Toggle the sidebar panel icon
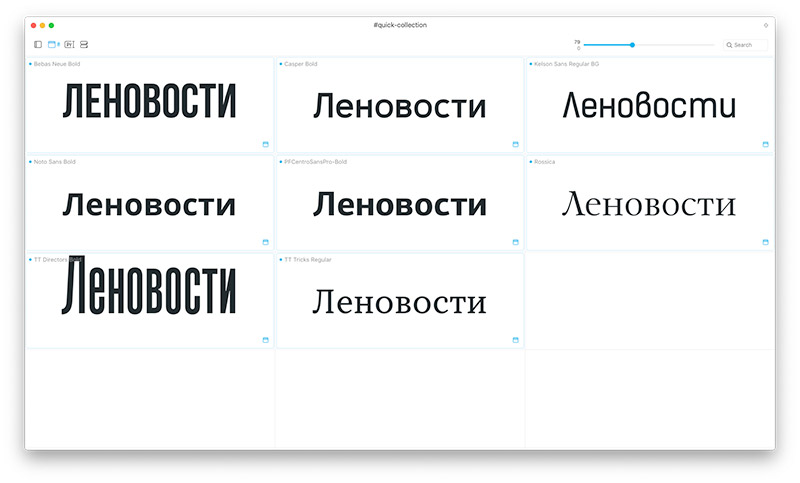 coord(38,45)
